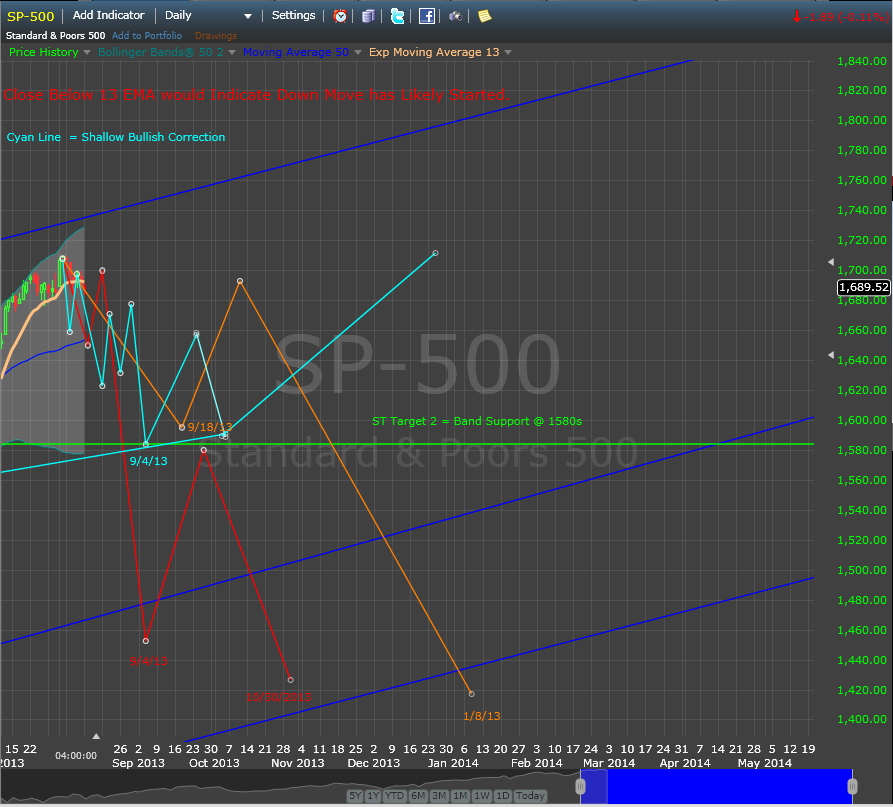This screenshot has height=807, width=893.
Task: Open the Daily timeframe dropdown
Action: coord(208,15)
